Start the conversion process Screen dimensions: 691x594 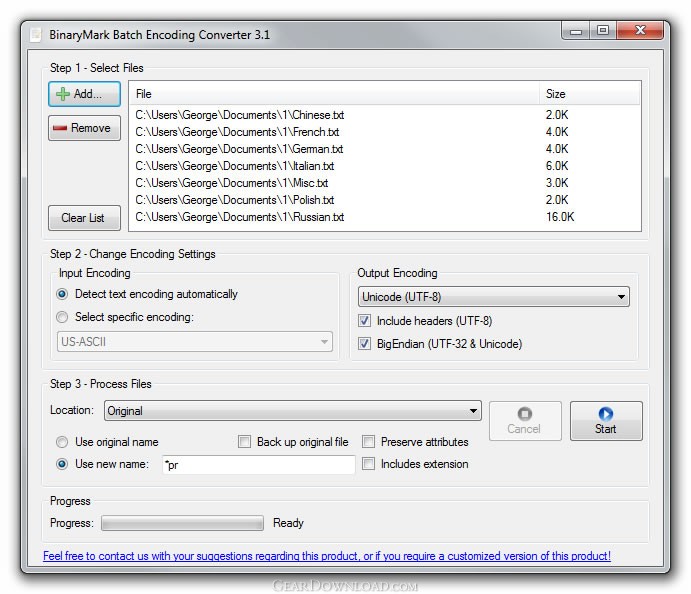coord(606,421)
